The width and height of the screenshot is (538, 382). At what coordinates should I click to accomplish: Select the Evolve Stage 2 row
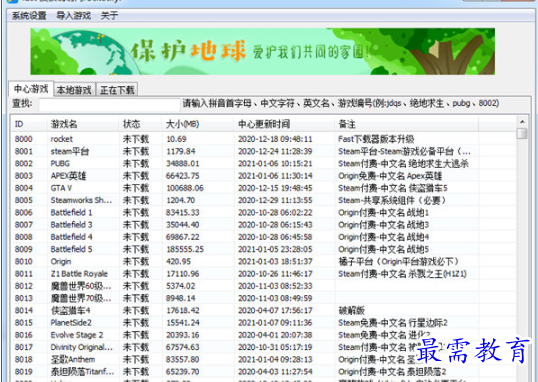pos(264,335)
